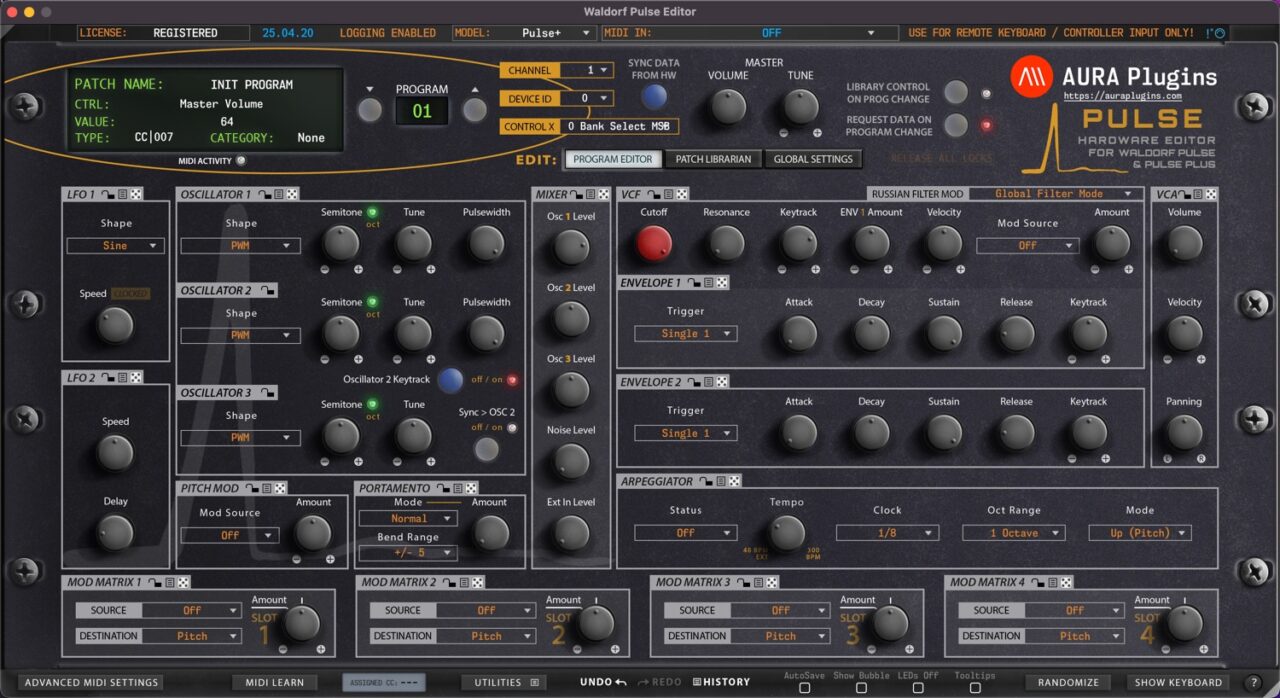Click the next program up arrow
Viewport: 1280px width, 698px height.
click(x=475, y=110)
